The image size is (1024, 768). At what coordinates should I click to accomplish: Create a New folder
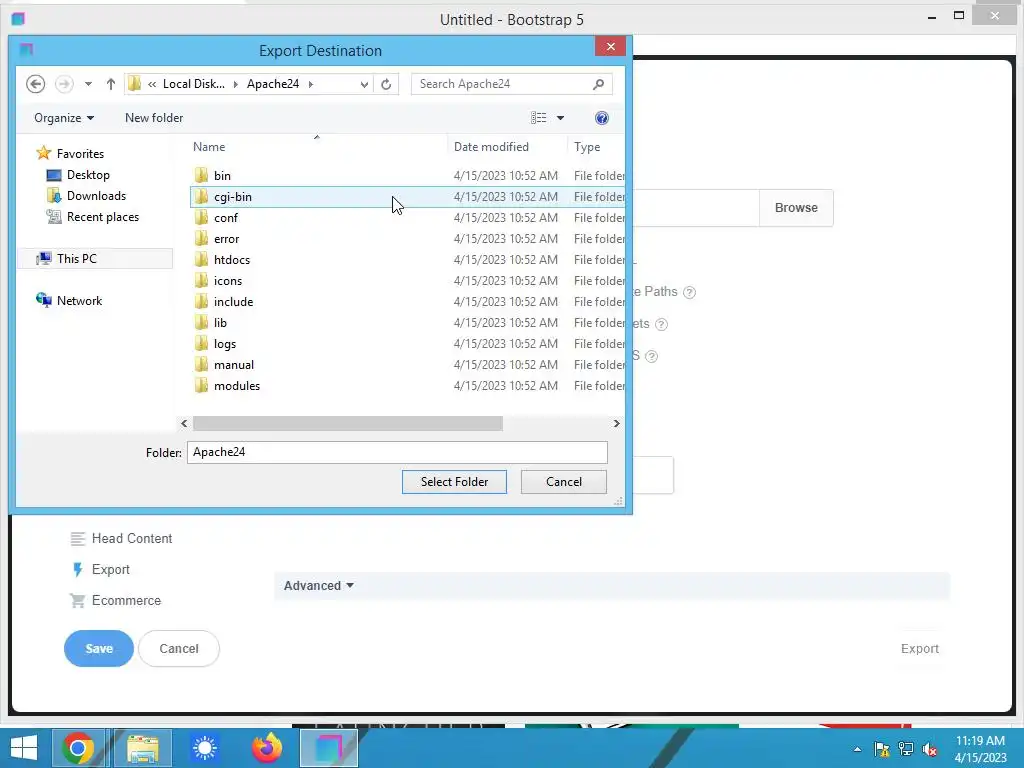pos(154,118)
